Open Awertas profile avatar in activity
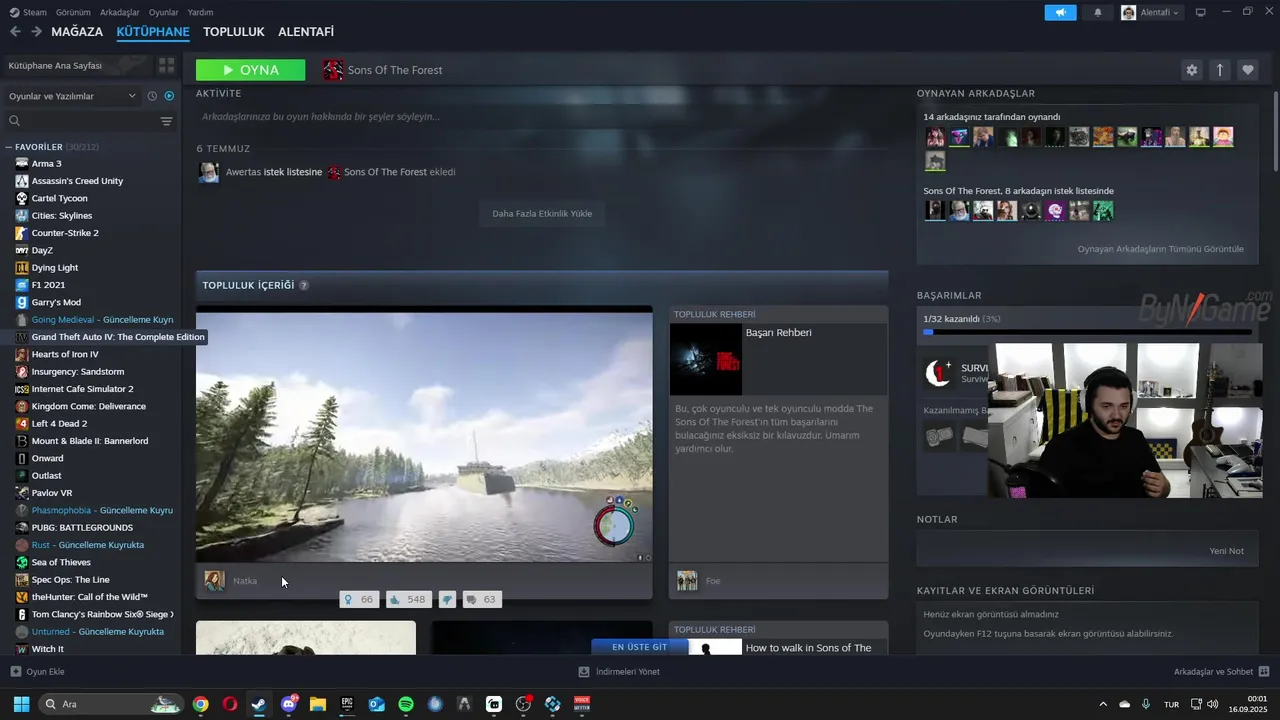Viewport: 1280px width, 720px height. [x=208, y=172]
